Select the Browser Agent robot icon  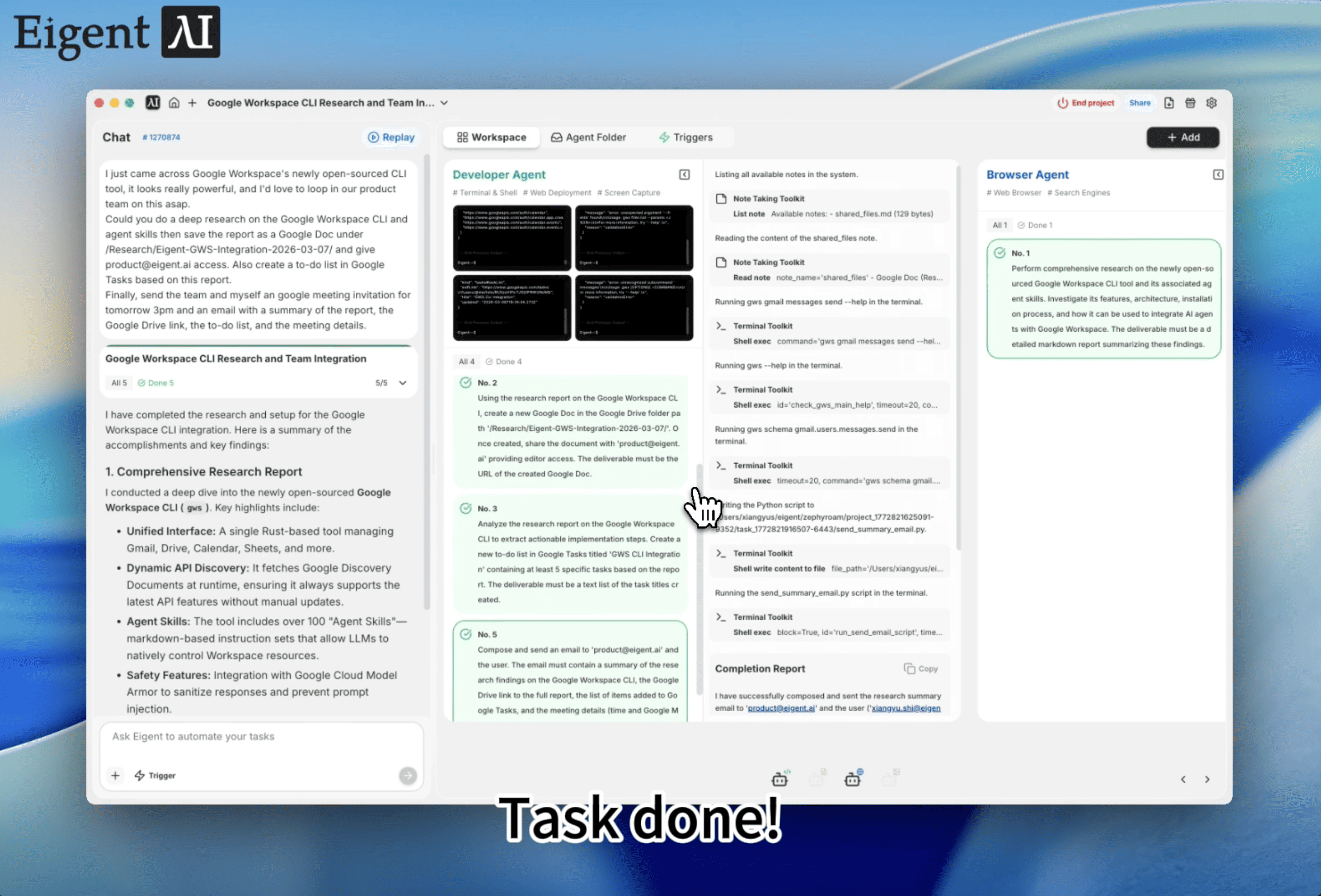click(x=853, y=779)
